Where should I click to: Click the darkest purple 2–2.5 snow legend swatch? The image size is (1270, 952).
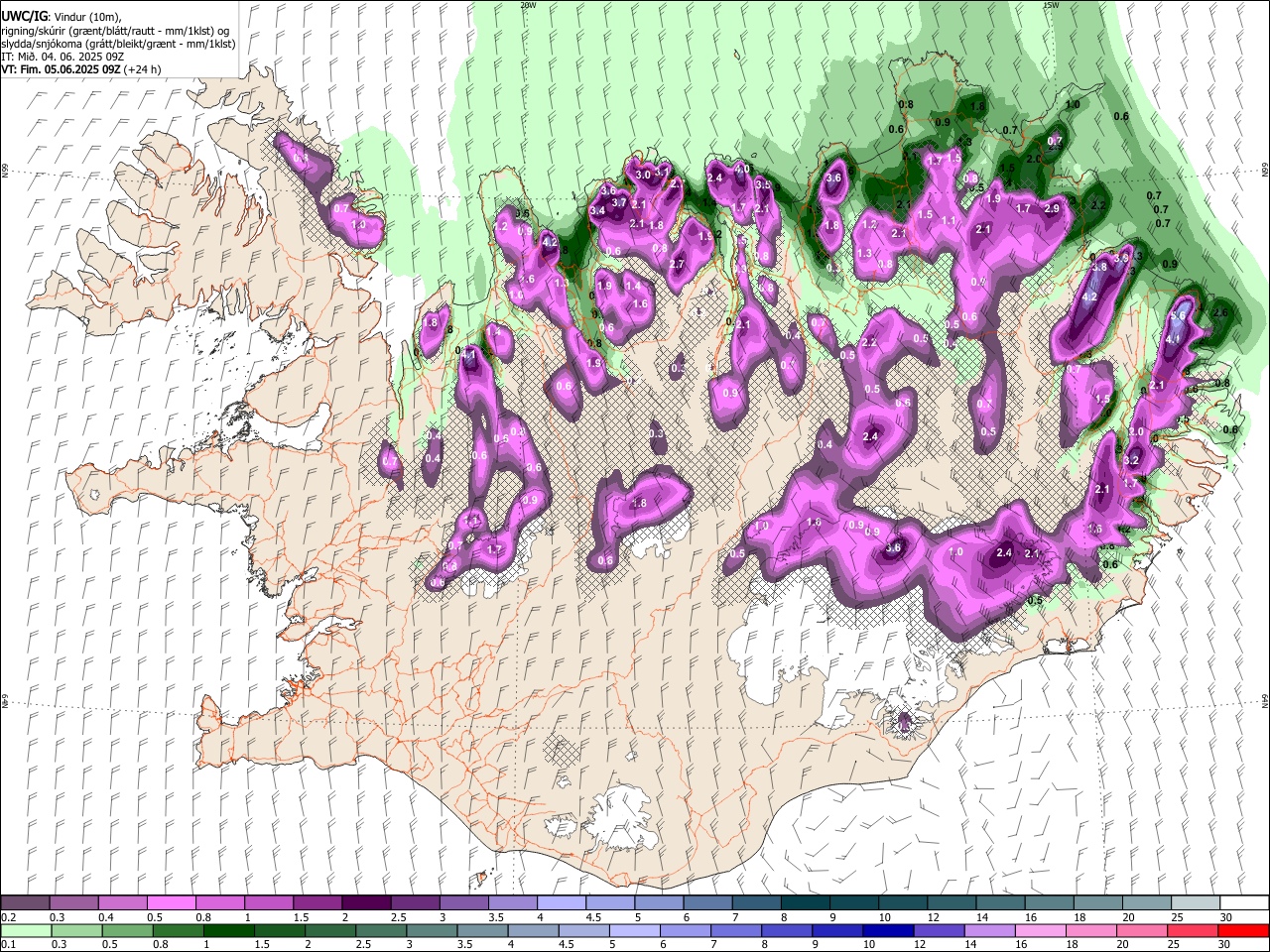click(x=365, y=903)
